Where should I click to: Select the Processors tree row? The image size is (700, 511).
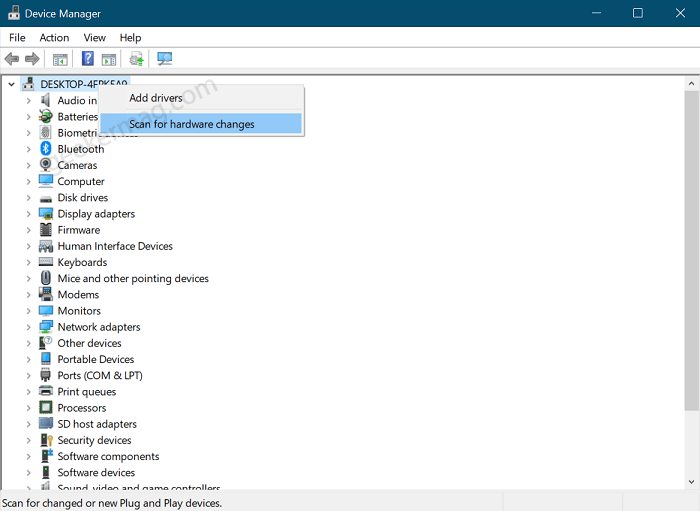[82, 407]
